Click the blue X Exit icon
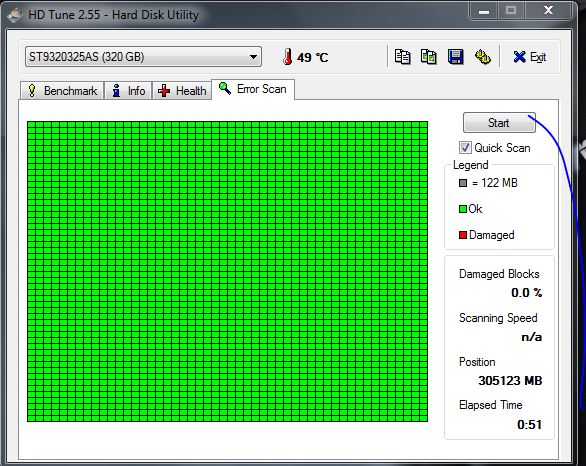Screen dimensions: 586x466 pos(519,57)
